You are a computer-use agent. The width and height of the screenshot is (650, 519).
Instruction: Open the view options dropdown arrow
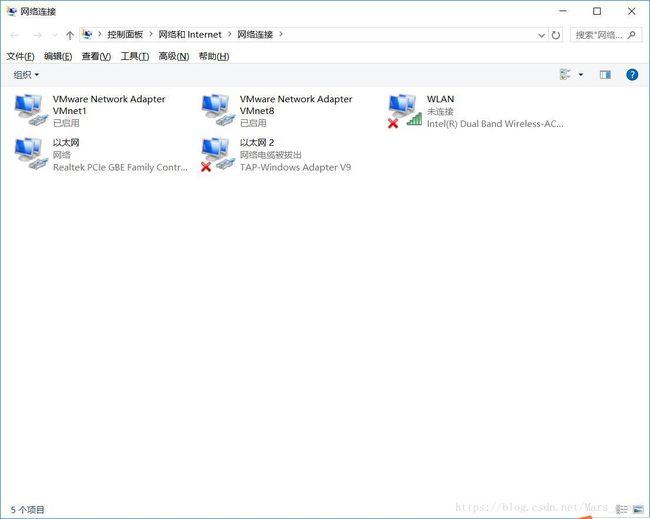pyautogui.click(x=581, y=75)
